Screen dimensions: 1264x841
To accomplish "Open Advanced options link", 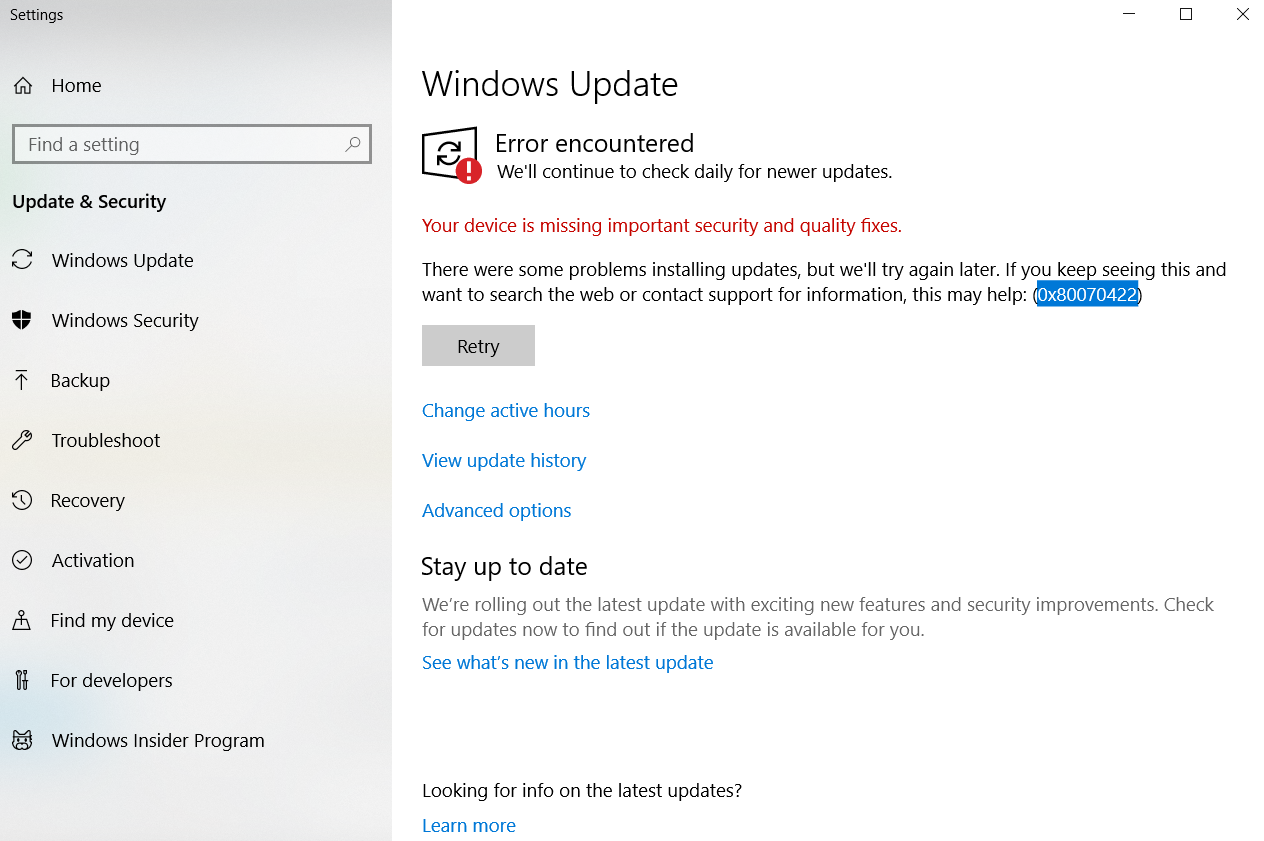I will click(497, 511).
